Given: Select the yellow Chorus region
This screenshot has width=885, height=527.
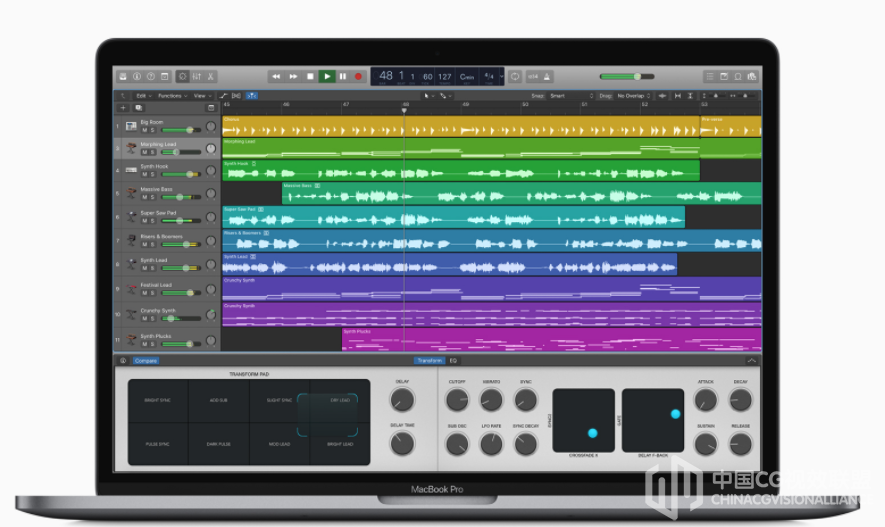Looking at the screenshot, I should [x=461, y=126].
